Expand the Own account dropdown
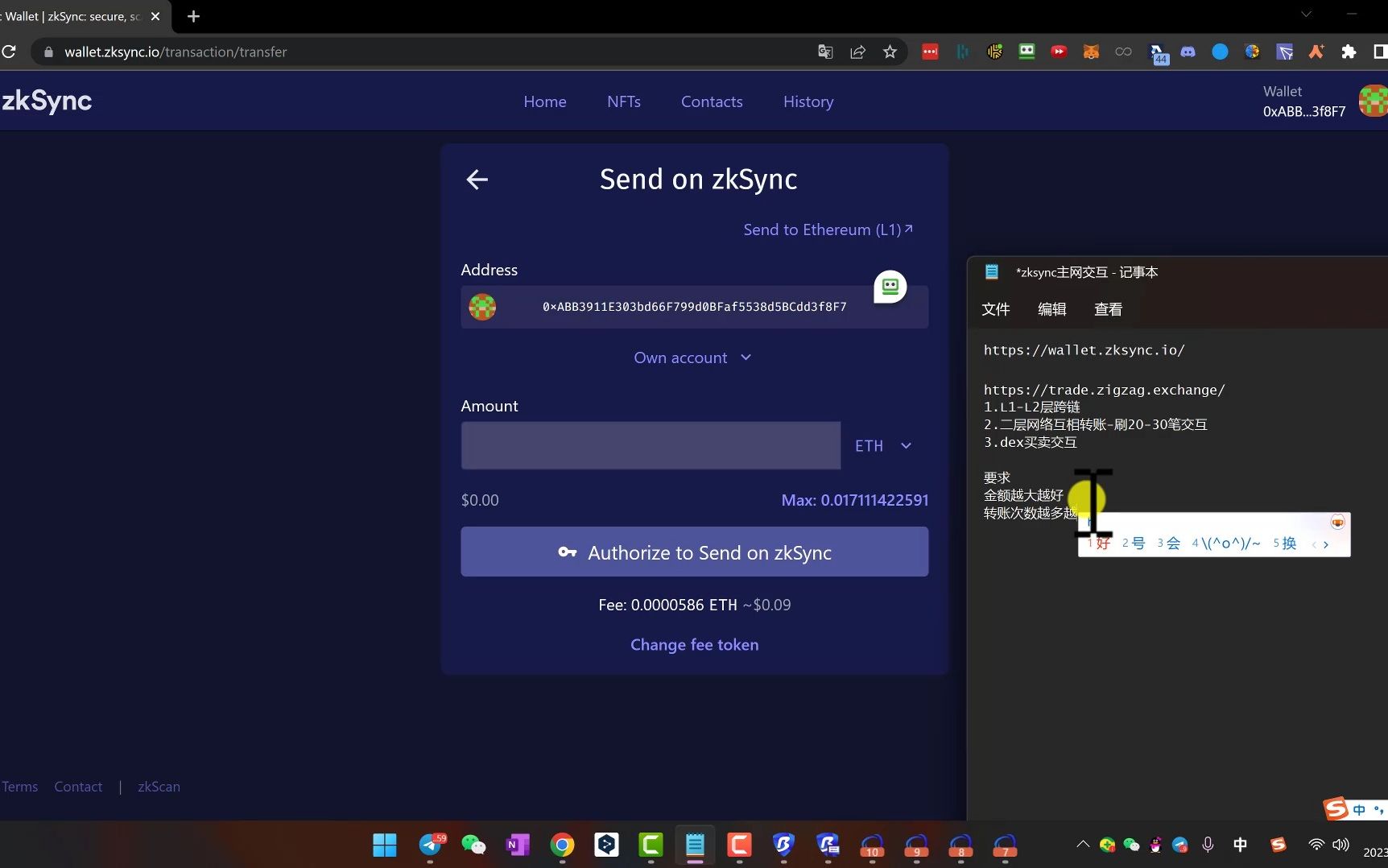The image size is (1388, 868). [x=692, y=358]
